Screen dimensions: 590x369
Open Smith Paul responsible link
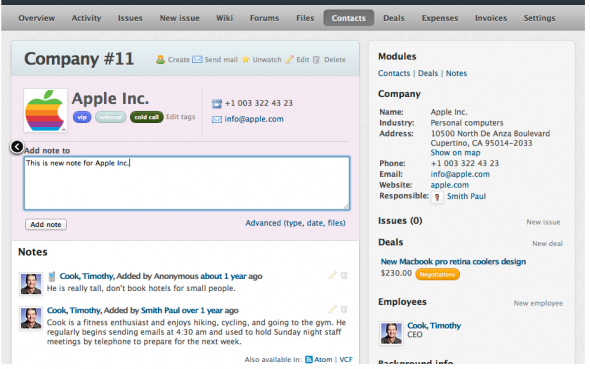coord(466,196)
